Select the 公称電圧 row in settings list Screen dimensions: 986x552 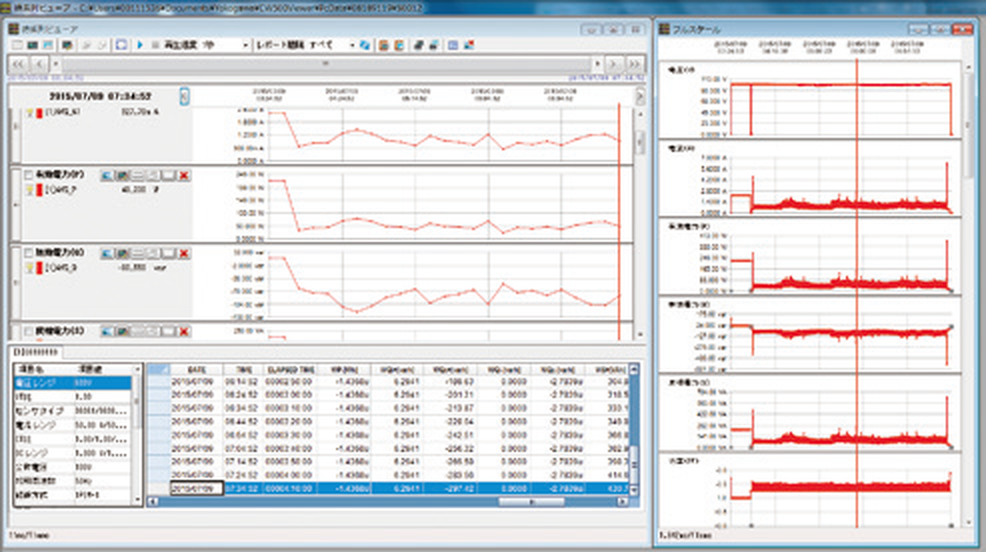point(72,467)
